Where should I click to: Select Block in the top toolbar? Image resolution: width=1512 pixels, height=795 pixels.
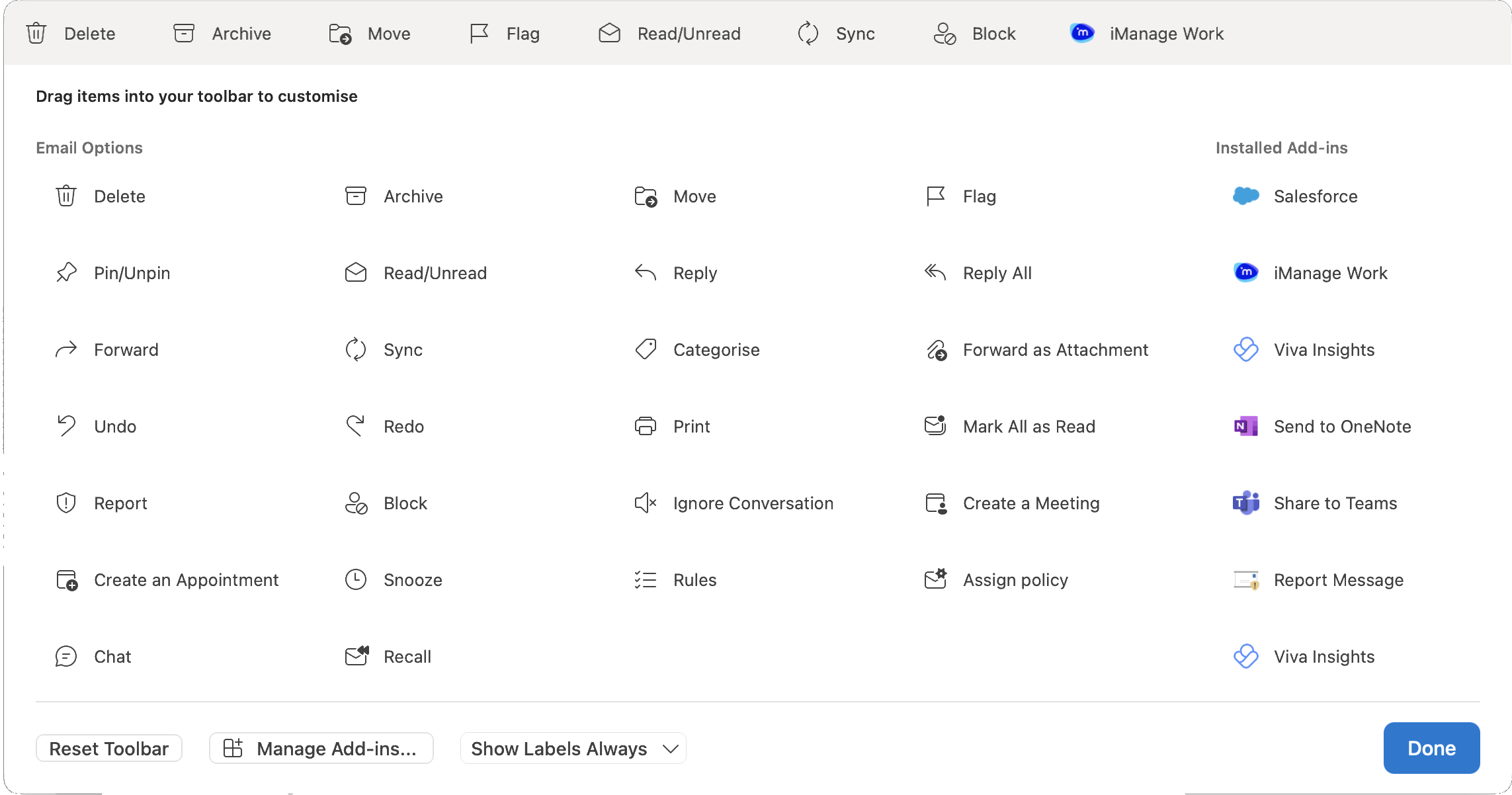974,33
